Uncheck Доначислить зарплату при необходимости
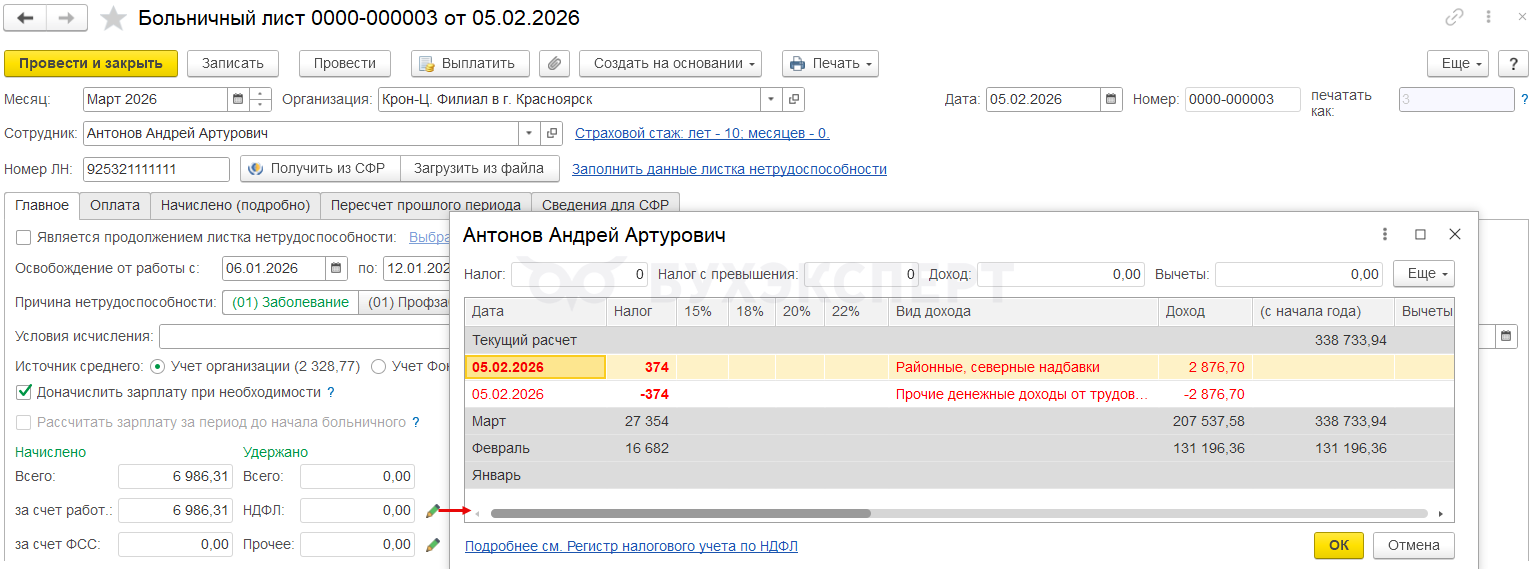Image resolution: width=1531 pixels, height=569 pixels. [23, 392]
